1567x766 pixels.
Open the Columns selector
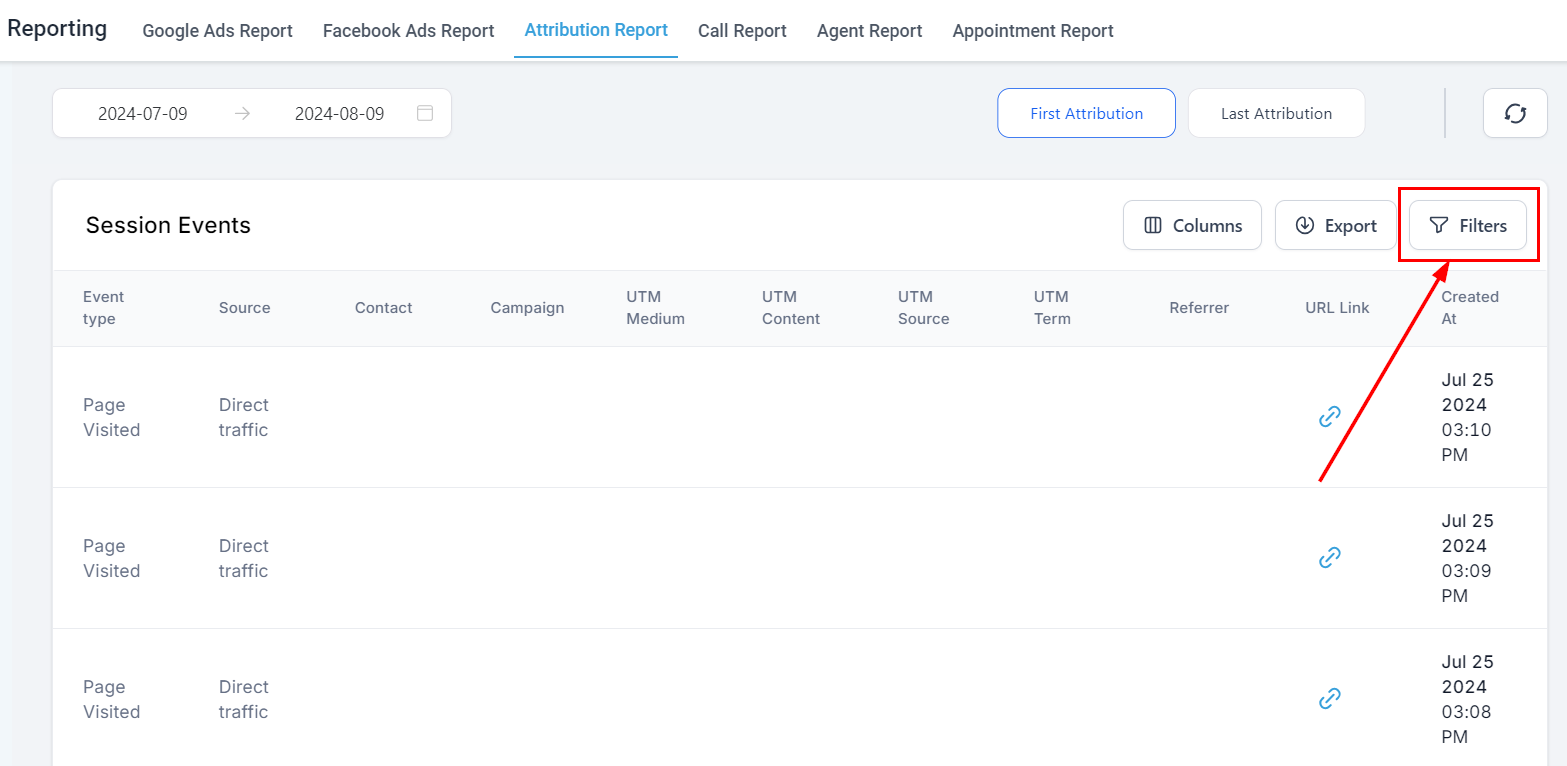pyautogui.click(x=1192, y=226)
